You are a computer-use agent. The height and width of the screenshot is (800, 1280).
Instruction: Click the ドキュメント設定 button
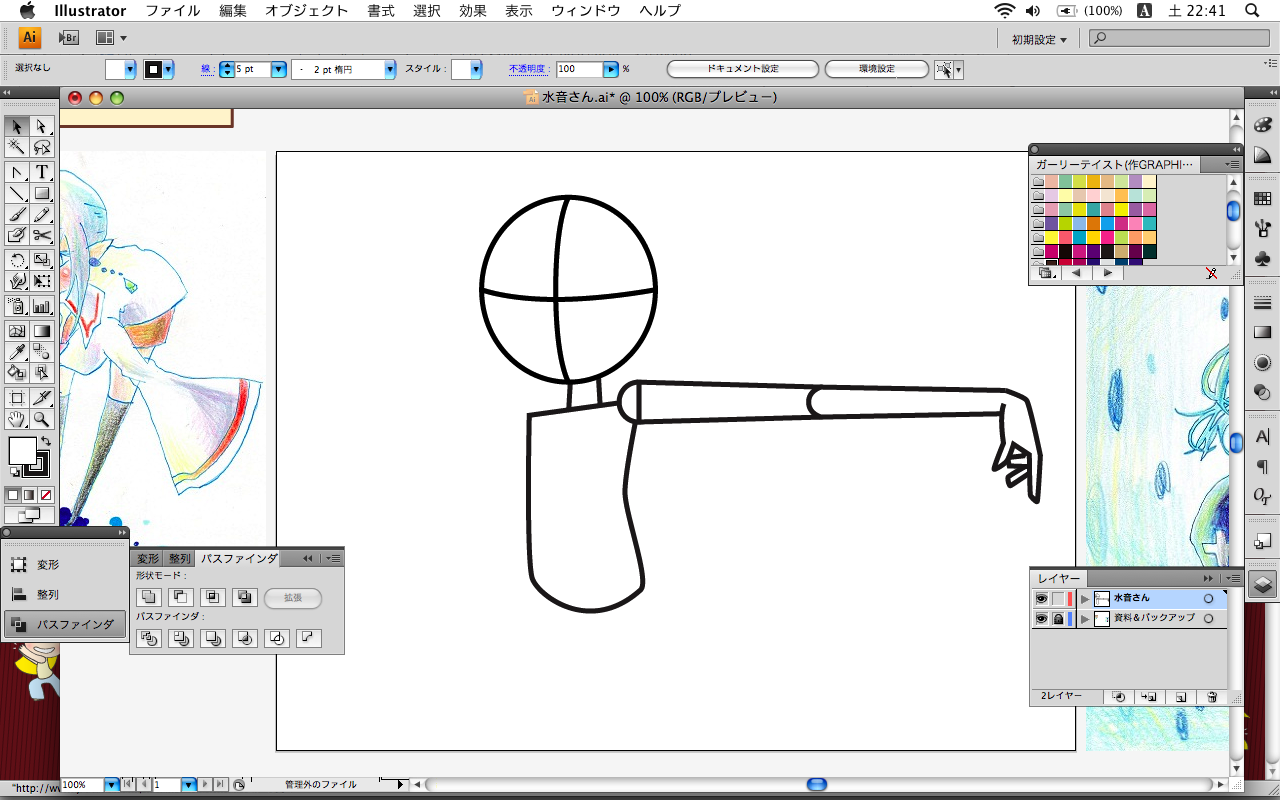click(742, 69)
